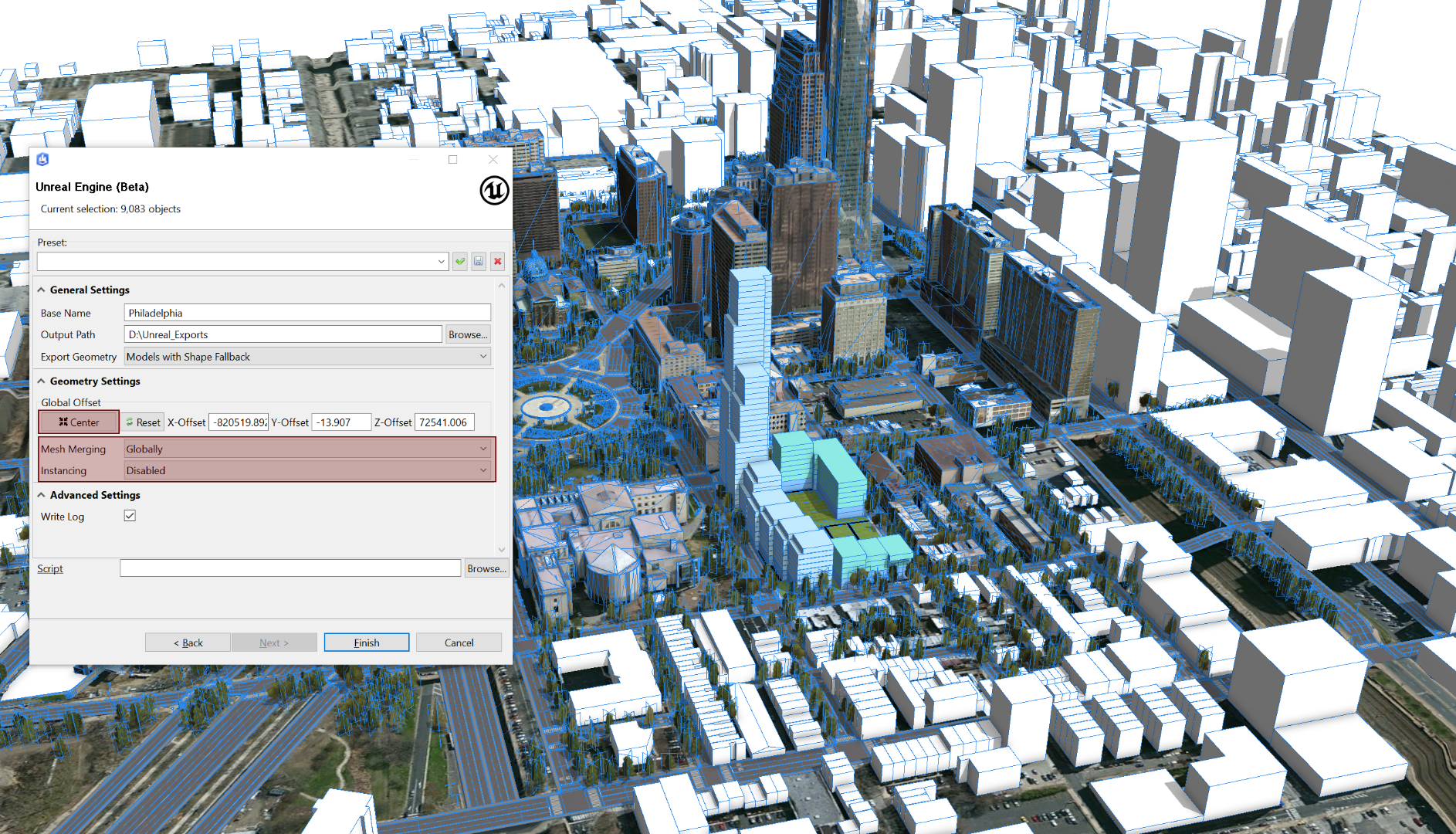This screenshot has width=1456, height=834.
Task: Browse for an output path folder
Action: click(x=468, y=334)
